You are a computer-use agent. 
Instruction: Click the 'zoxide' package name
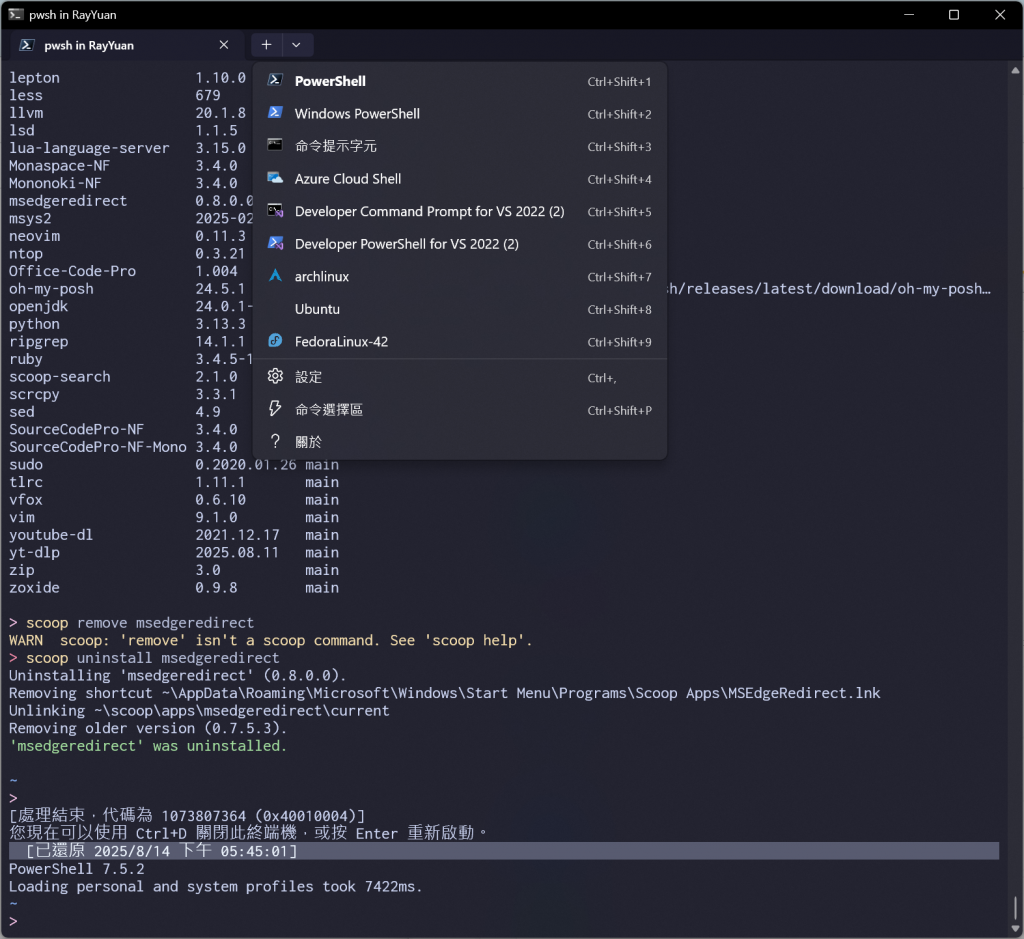click(x=34, y=588)
